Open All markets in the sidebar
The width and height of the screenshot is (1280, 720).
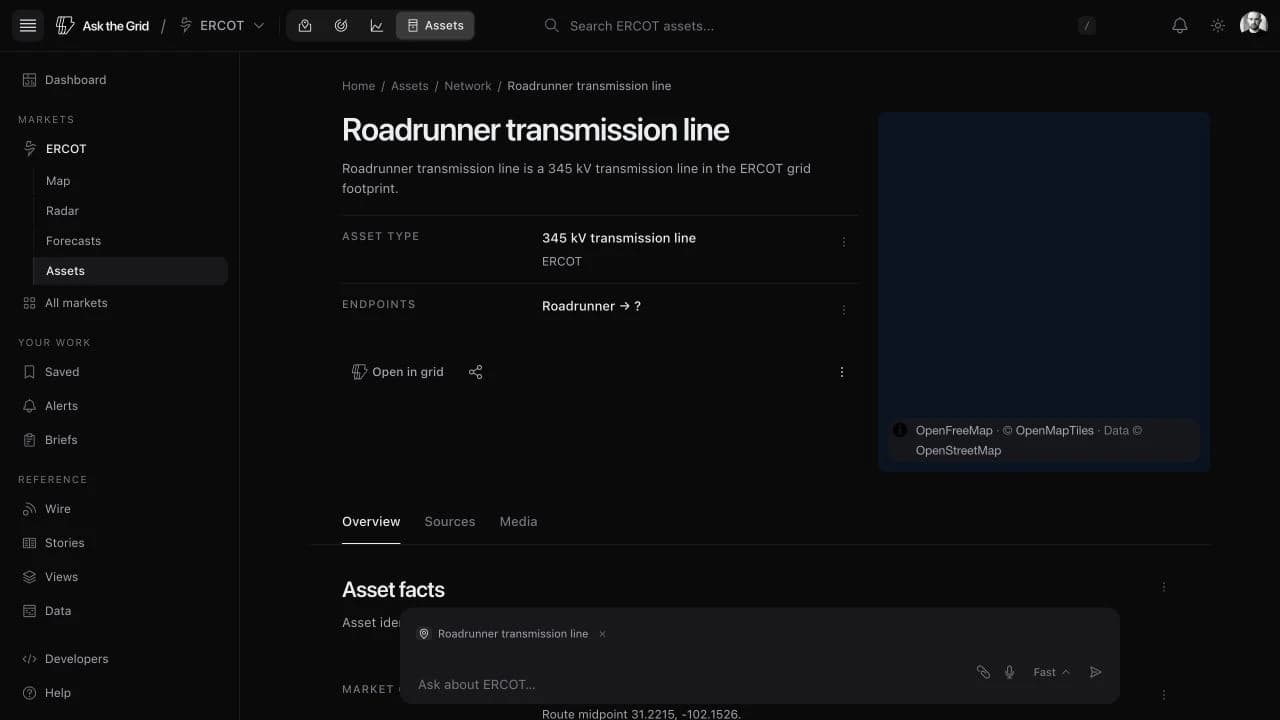point(120,303)
